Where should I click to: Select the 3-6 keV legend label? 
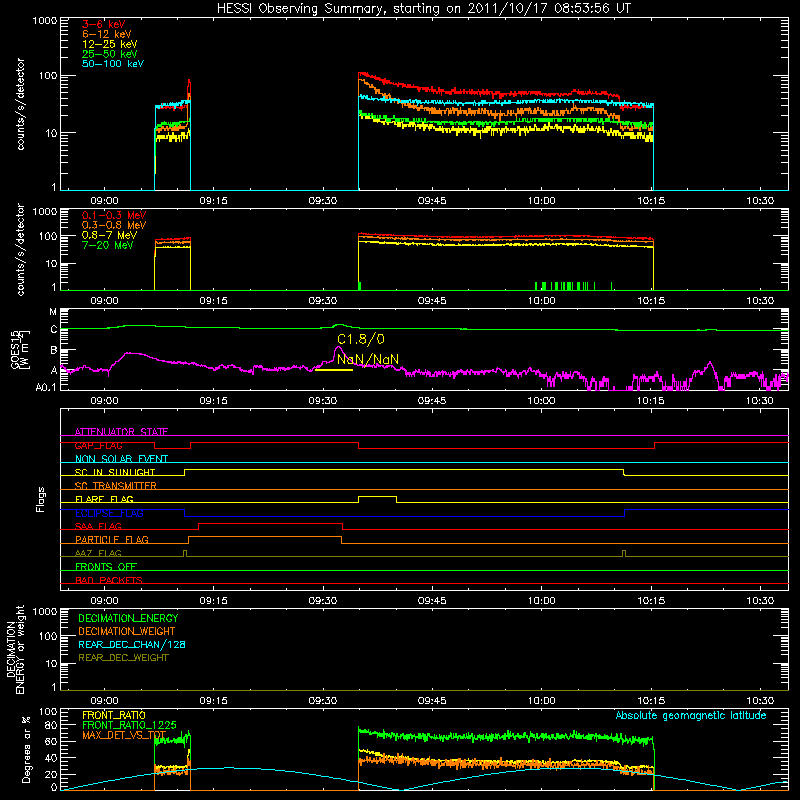104,24
